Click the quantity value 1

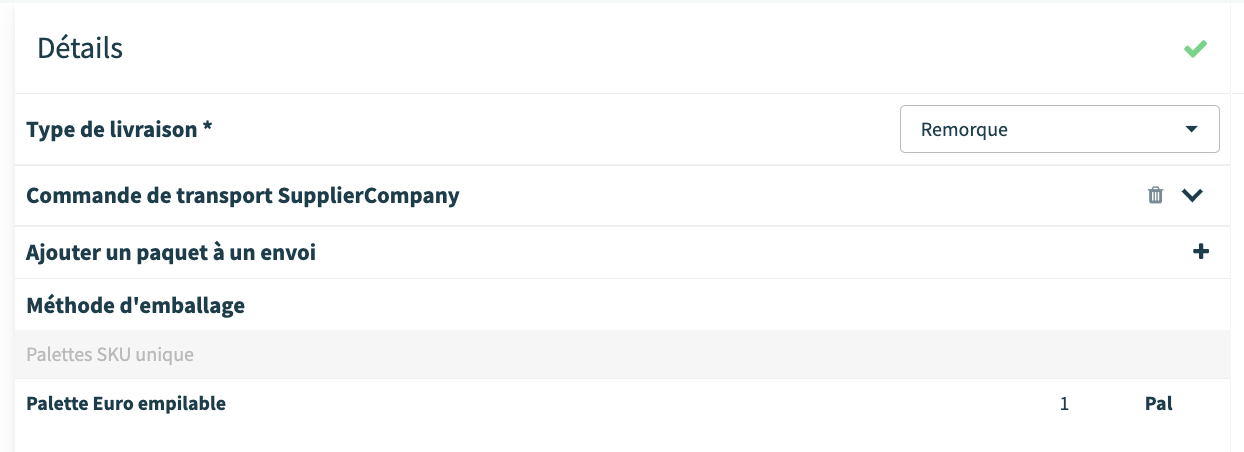[1064, 404]
